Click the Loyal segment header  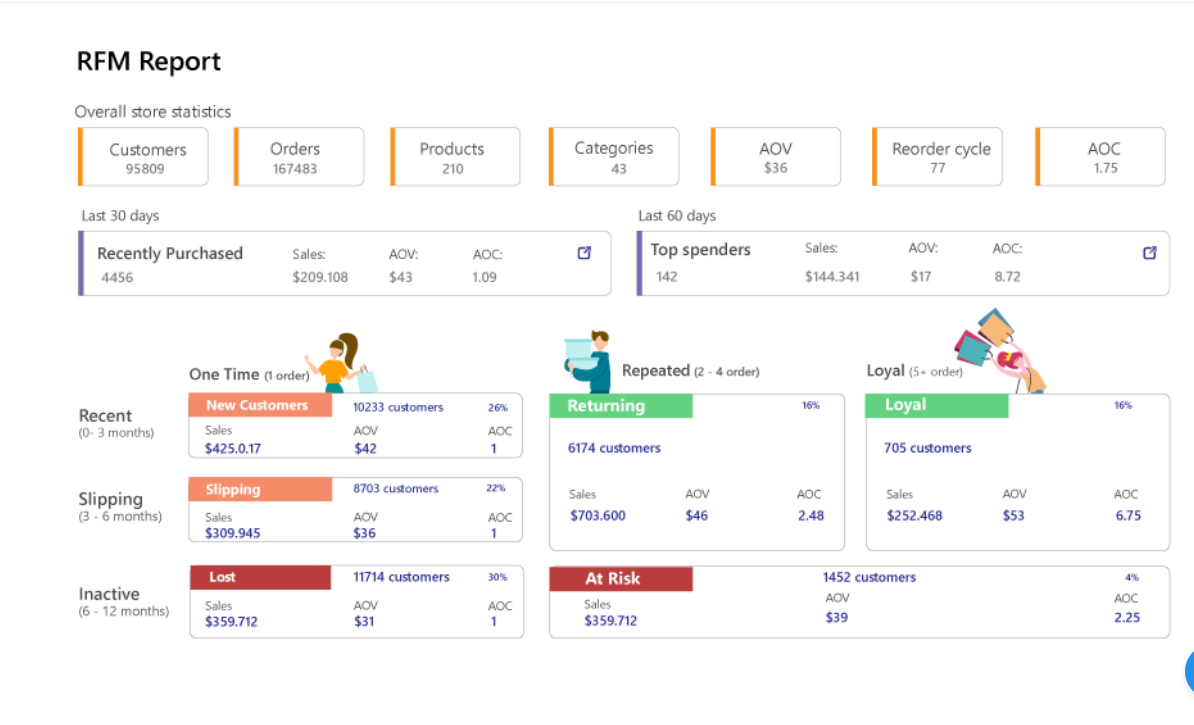click(936, 405)
